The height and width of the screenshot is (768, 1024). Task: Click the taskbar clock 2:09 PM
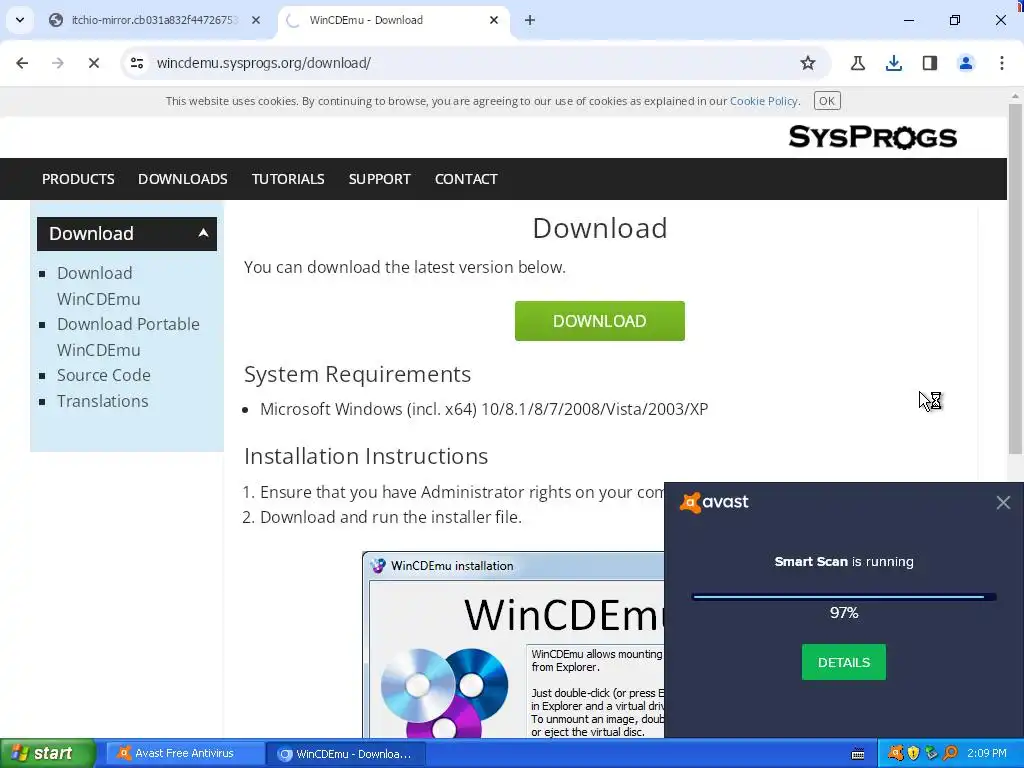point(987,754)
